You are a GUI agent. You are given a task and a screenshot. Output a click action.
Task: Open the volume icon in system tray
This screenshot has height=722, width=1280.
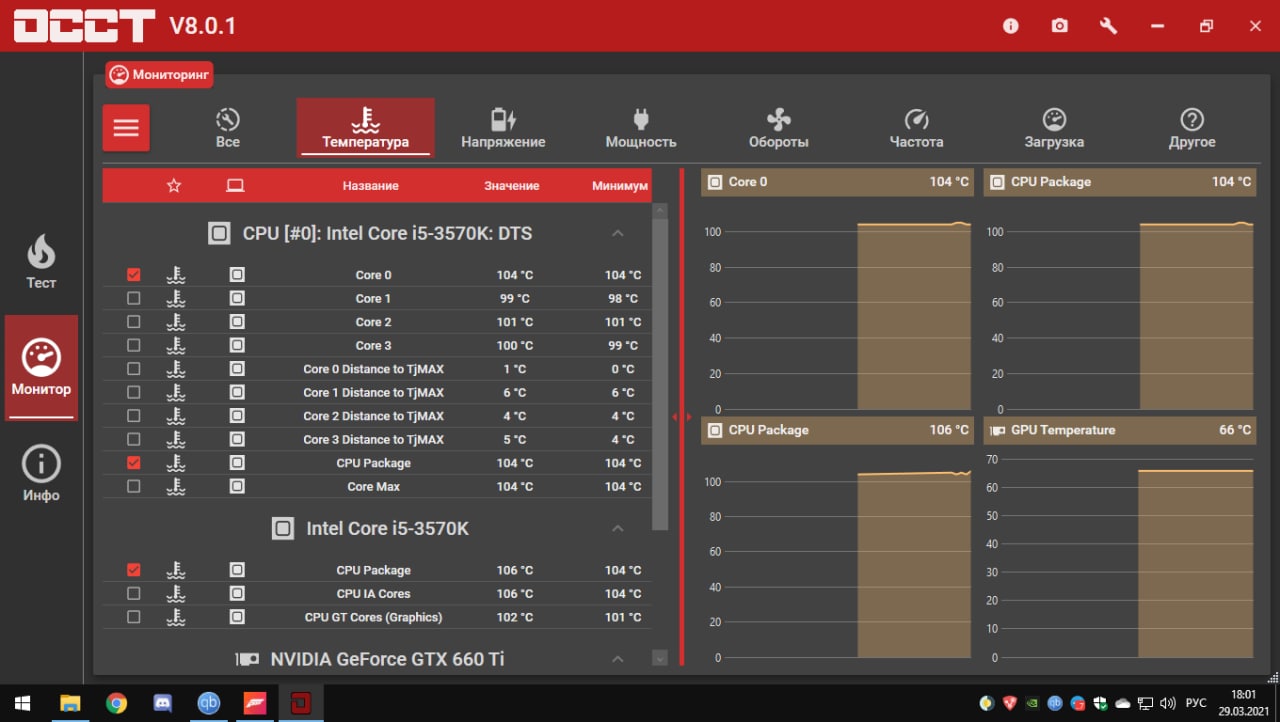click(1167, 703)
